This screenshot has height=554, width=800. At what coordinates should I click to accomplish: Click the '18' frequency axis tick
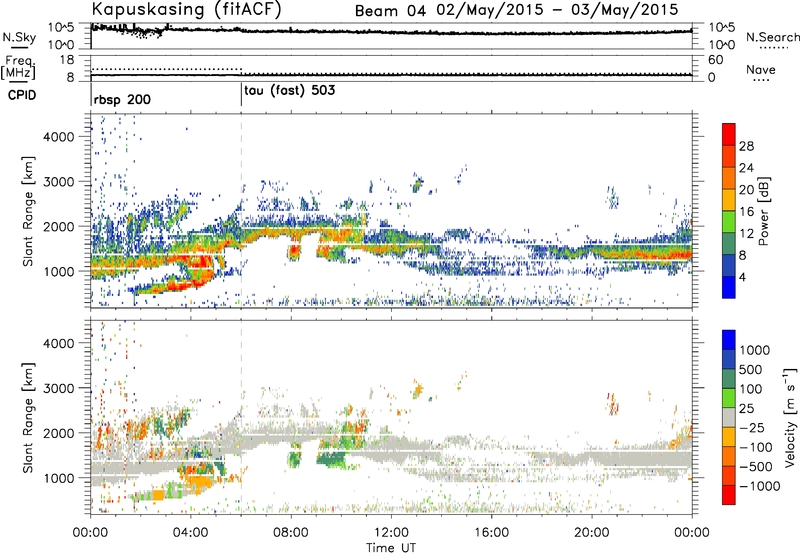[67, 60]
